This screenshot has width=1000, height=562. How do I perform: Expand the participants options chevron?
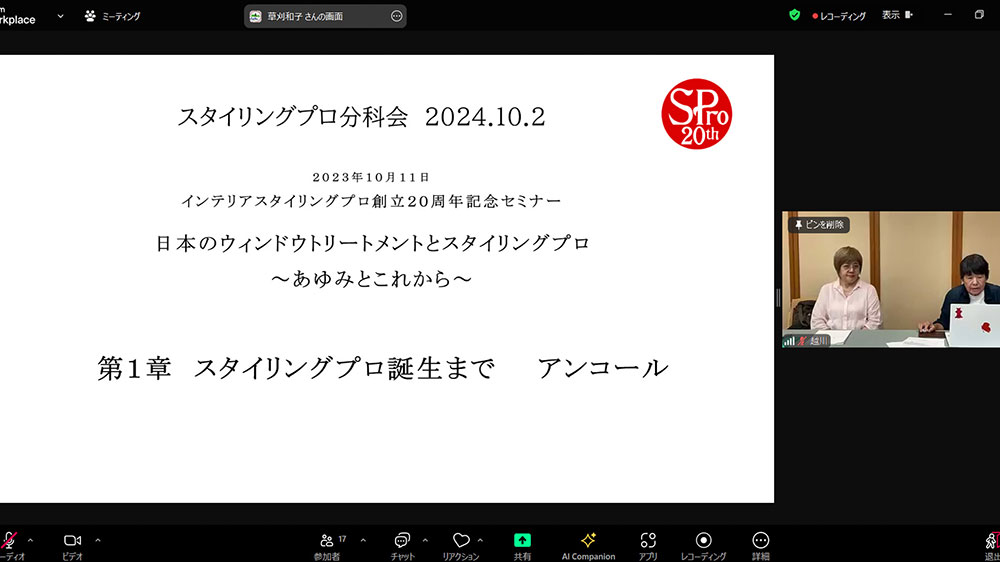tap(362, 540)
